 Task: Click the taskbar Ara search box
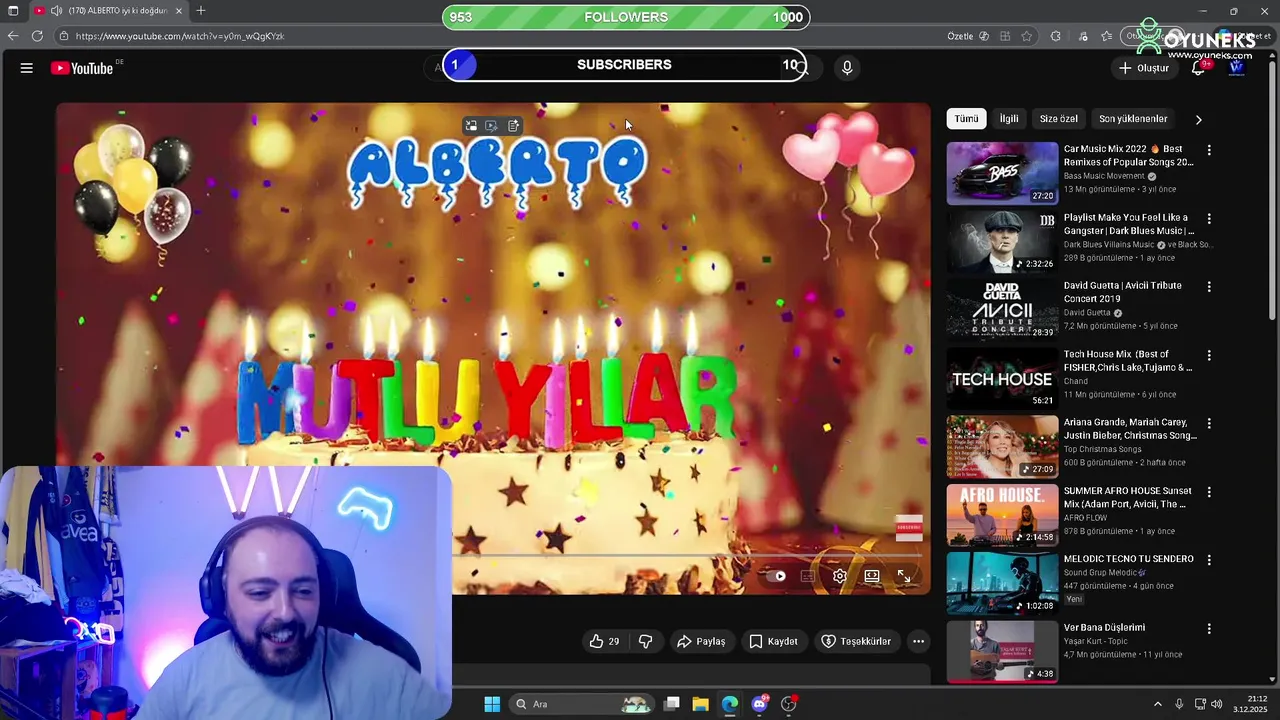pyautogui.click(x=582, y=704)
